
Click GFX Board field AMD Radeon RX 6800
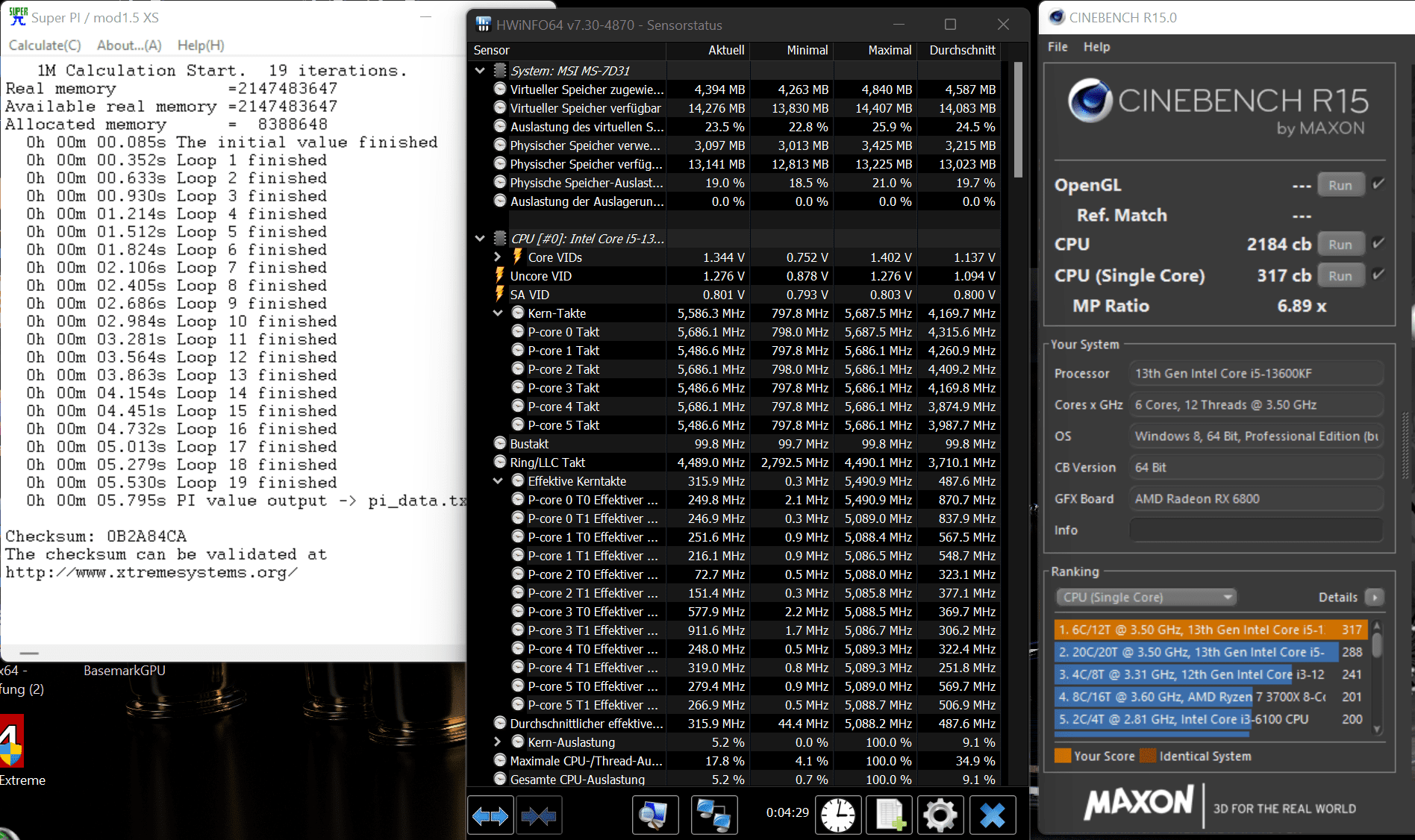click(1256, 498)
